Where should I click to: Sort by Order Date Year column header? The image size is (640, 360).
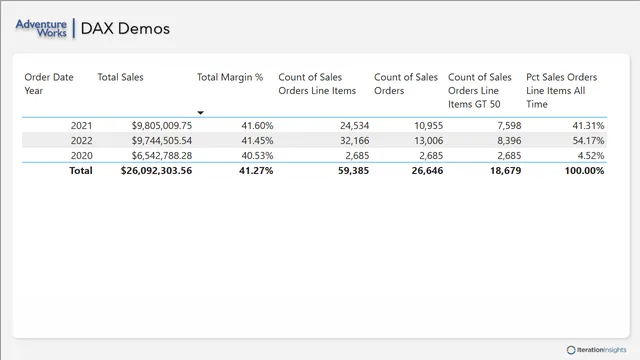pos(49,84)
